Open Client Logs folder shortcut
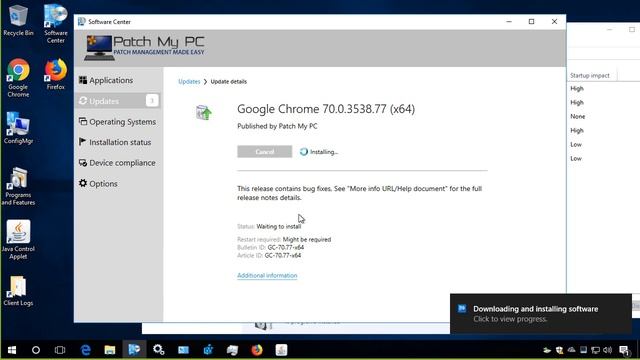 pyautogui.click(x=18, y=291)
